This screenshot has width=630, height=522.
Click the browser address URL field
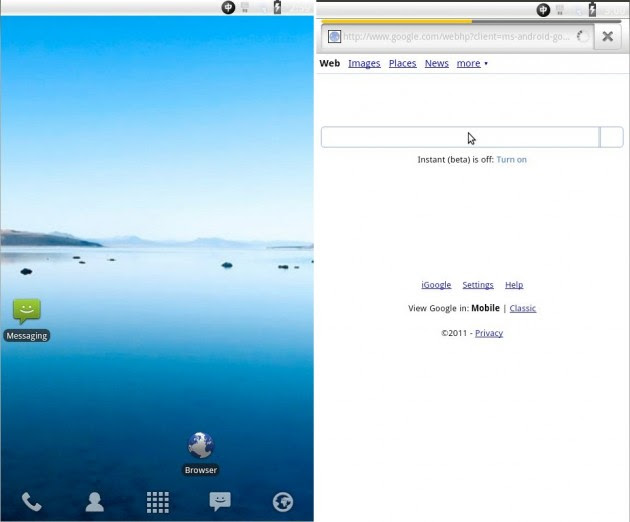(456, 37)
